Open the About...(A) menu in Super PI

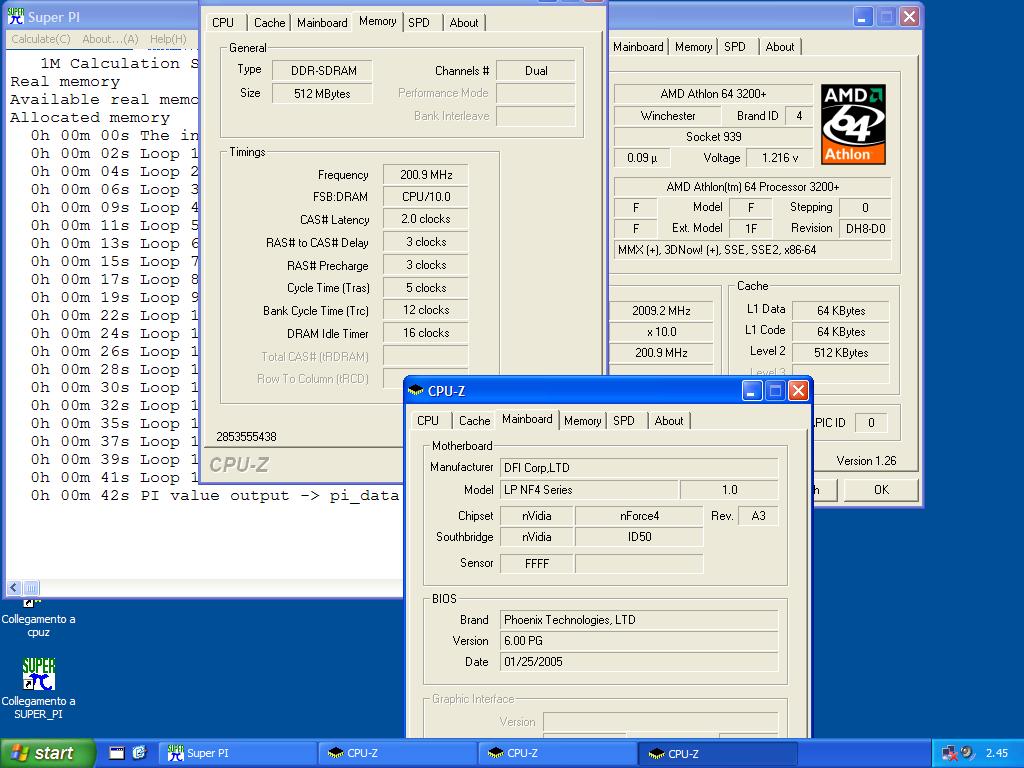(x=110, y=39)
